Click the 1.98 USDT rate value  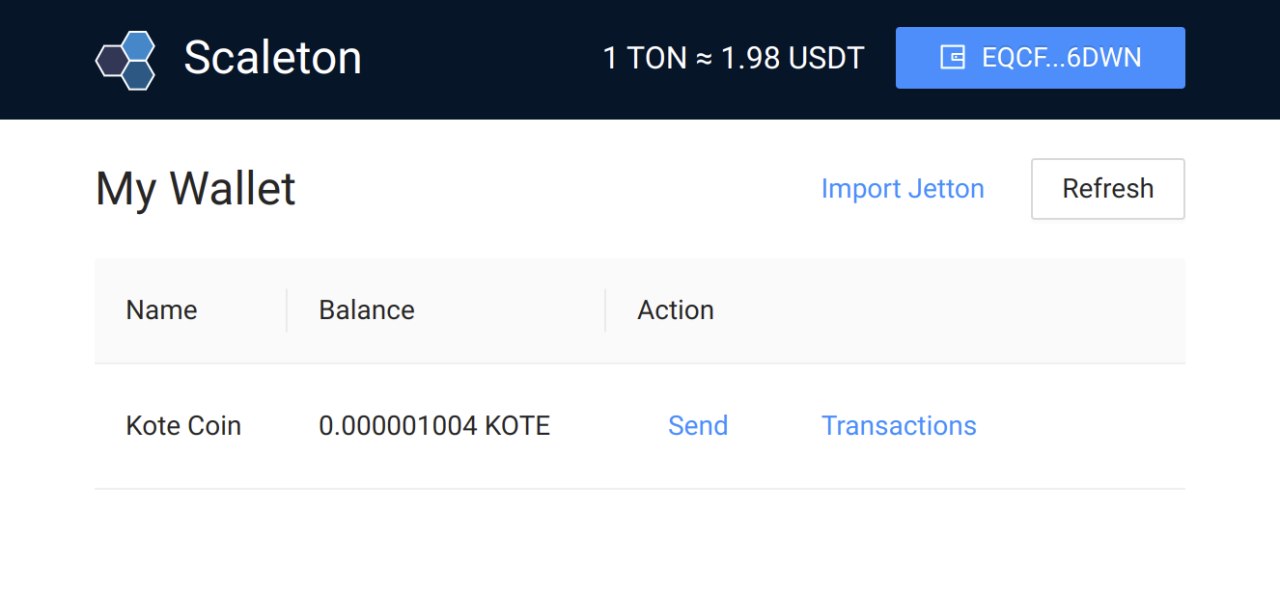pyautogui.click(x=792, y=58)
